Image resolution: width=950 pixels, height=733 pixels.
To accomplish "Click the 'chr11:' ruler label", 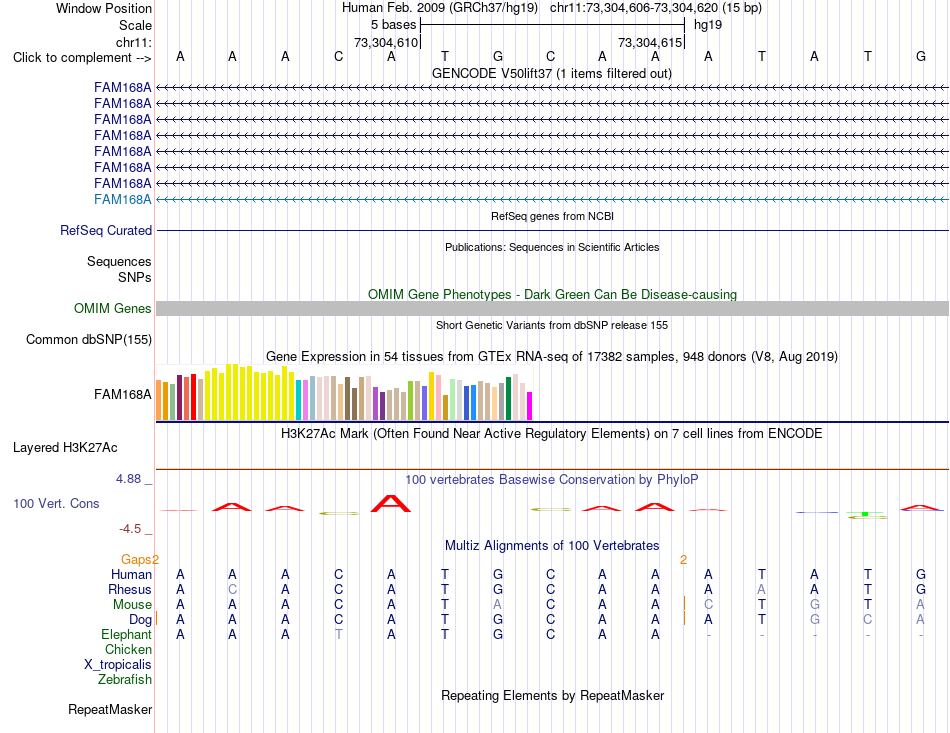I will tap(133, 42).
